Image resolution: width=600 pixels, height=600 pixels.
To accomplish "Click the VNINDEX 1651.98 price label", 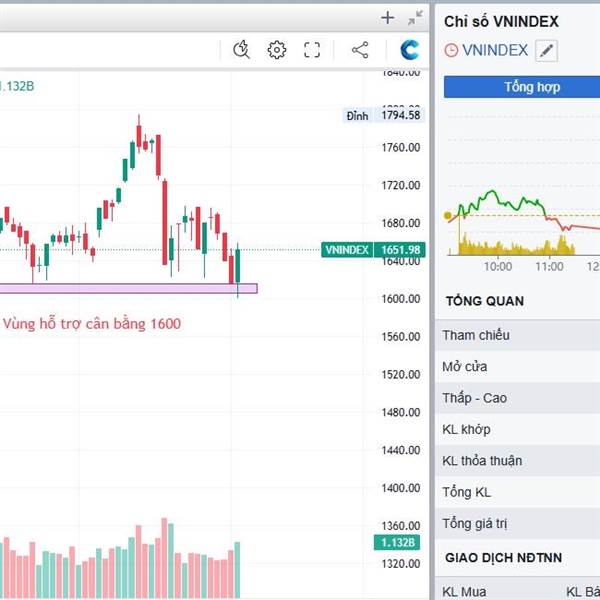I will [373, 250].
